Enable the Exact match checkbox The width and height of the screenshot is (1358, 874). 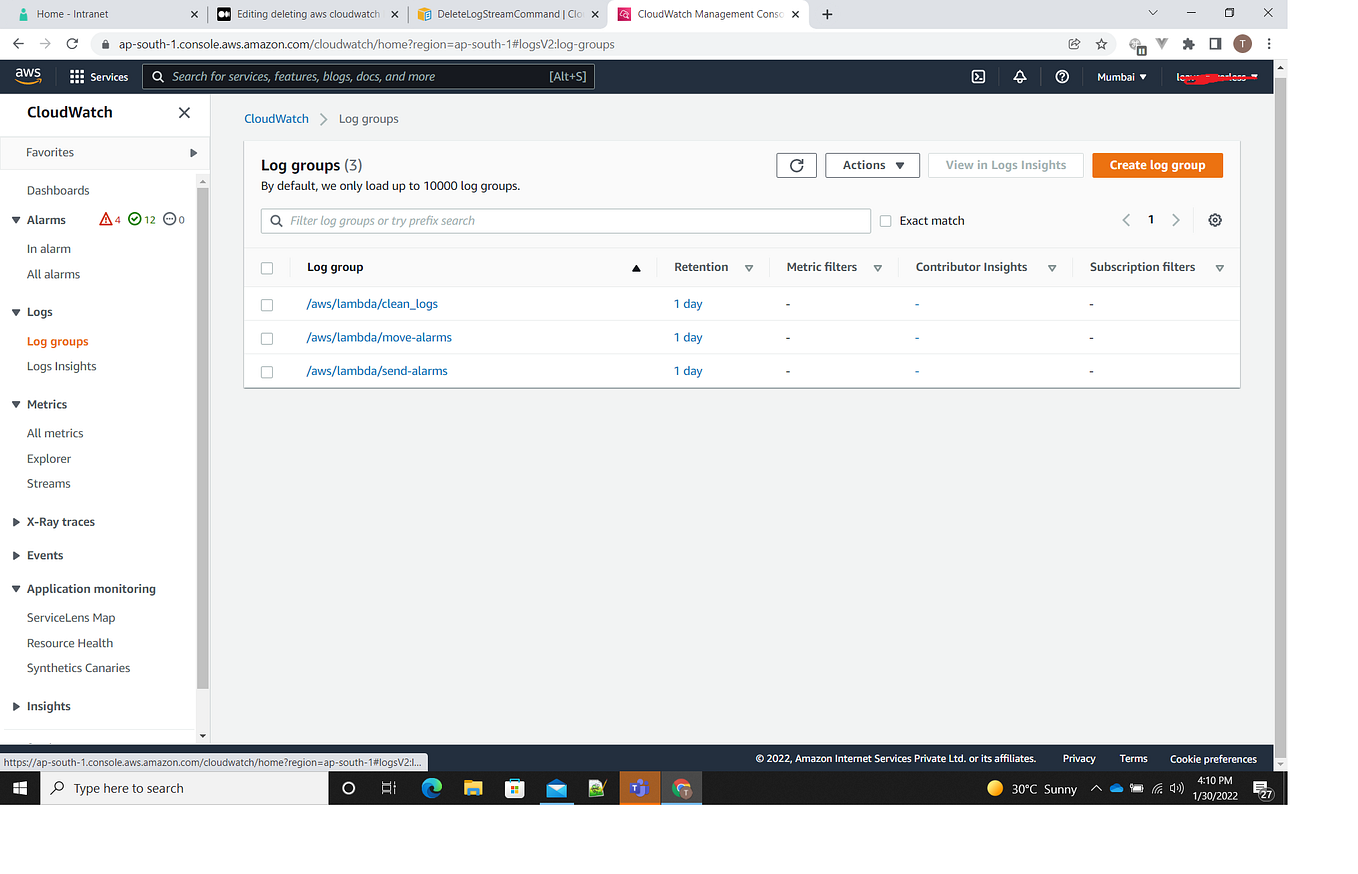coord(885,220)
